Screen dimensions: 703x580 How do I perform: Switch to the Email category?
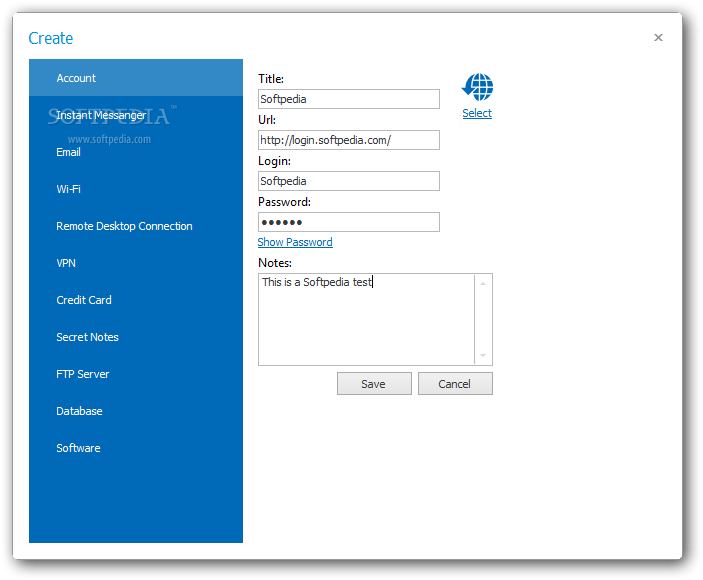[x=136, y=152]
